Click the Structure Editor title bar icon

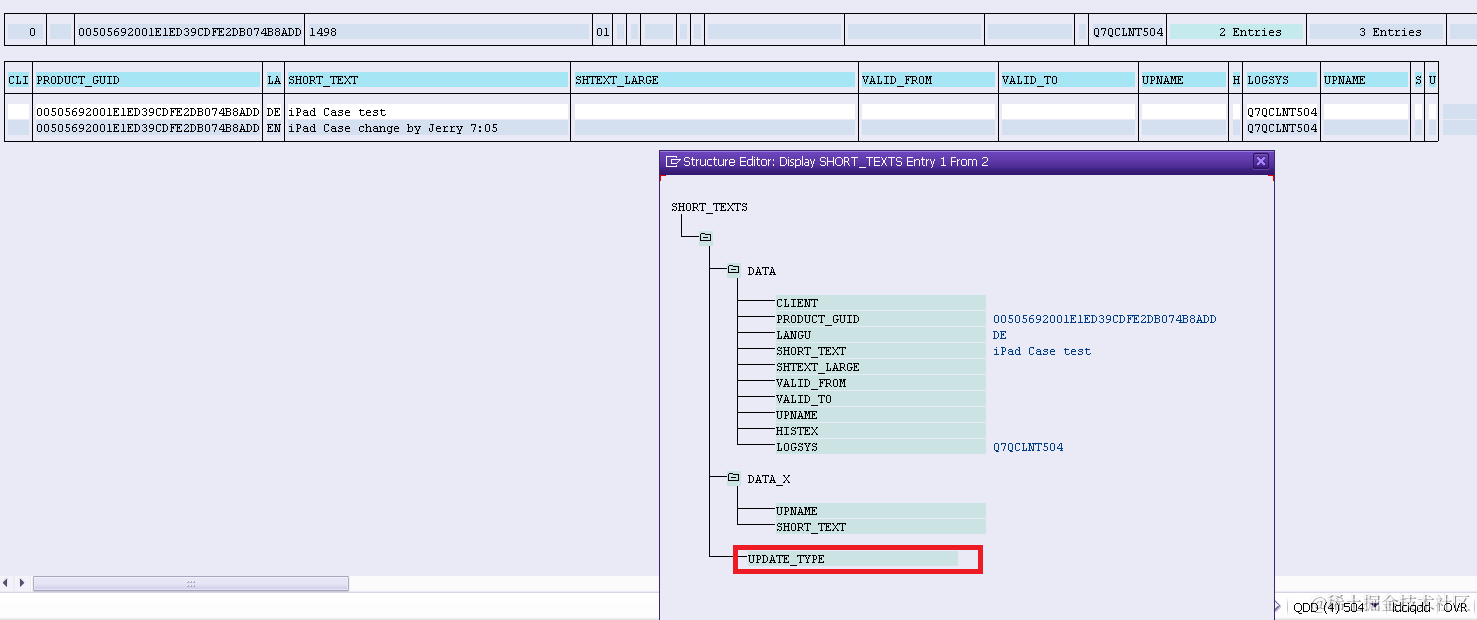pyautogui.click(x=673, y=161)
